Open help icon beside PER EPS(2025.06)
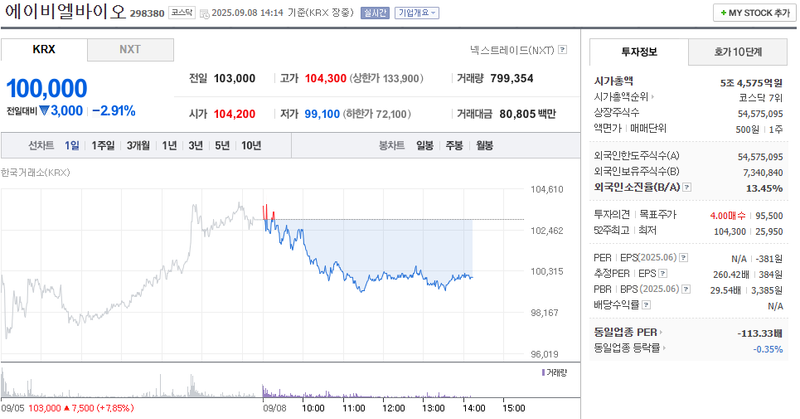The height and width of the screenshot is (419, 800). click(684, 258)
